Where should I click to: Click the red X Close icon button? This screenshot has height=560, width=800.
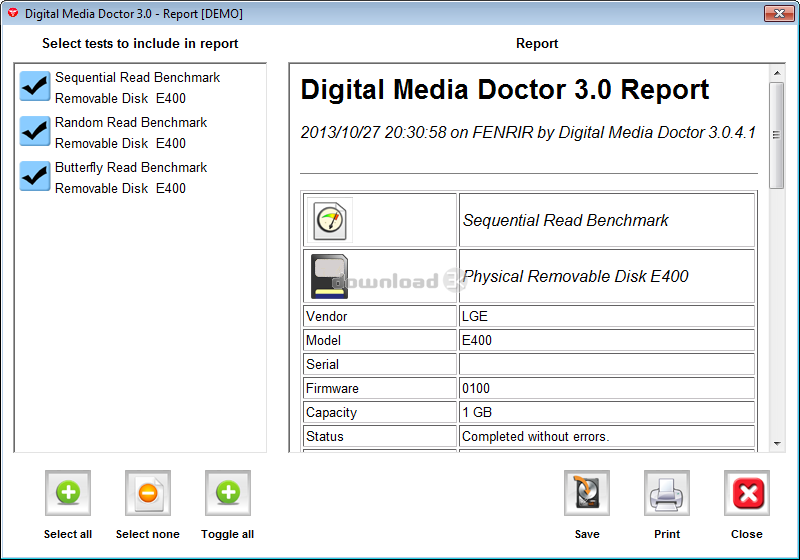tap(747, 493)
